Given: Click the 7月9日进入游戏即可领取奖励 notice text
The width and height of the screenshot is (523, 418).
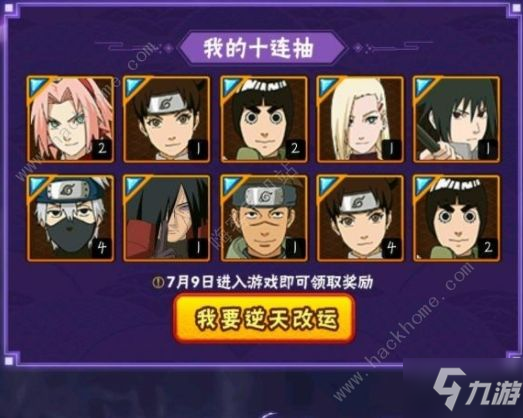Looking at the screenshot, I should pyautogui.click(x=269, y=283).
